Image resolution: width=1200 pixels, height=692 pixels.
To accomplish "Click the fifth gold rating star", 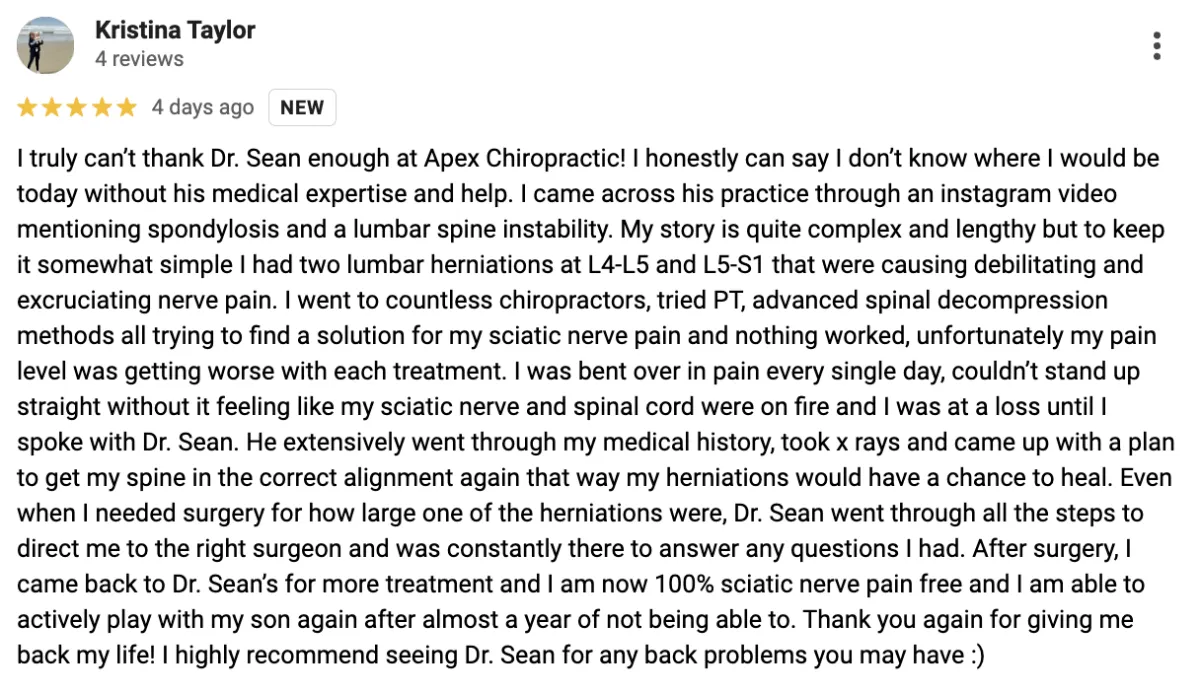I will click(126, 107).
